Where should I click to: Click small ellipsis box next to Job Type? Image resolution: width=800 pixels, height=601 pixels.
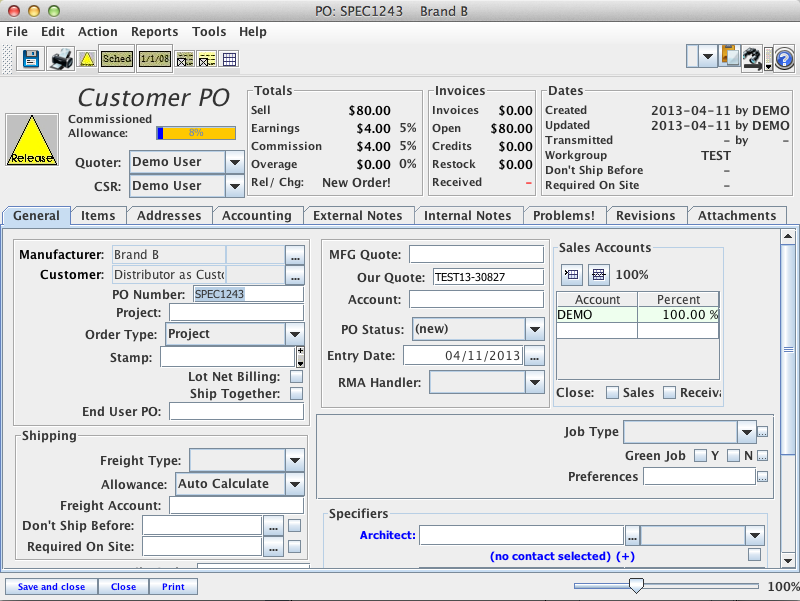762,433
